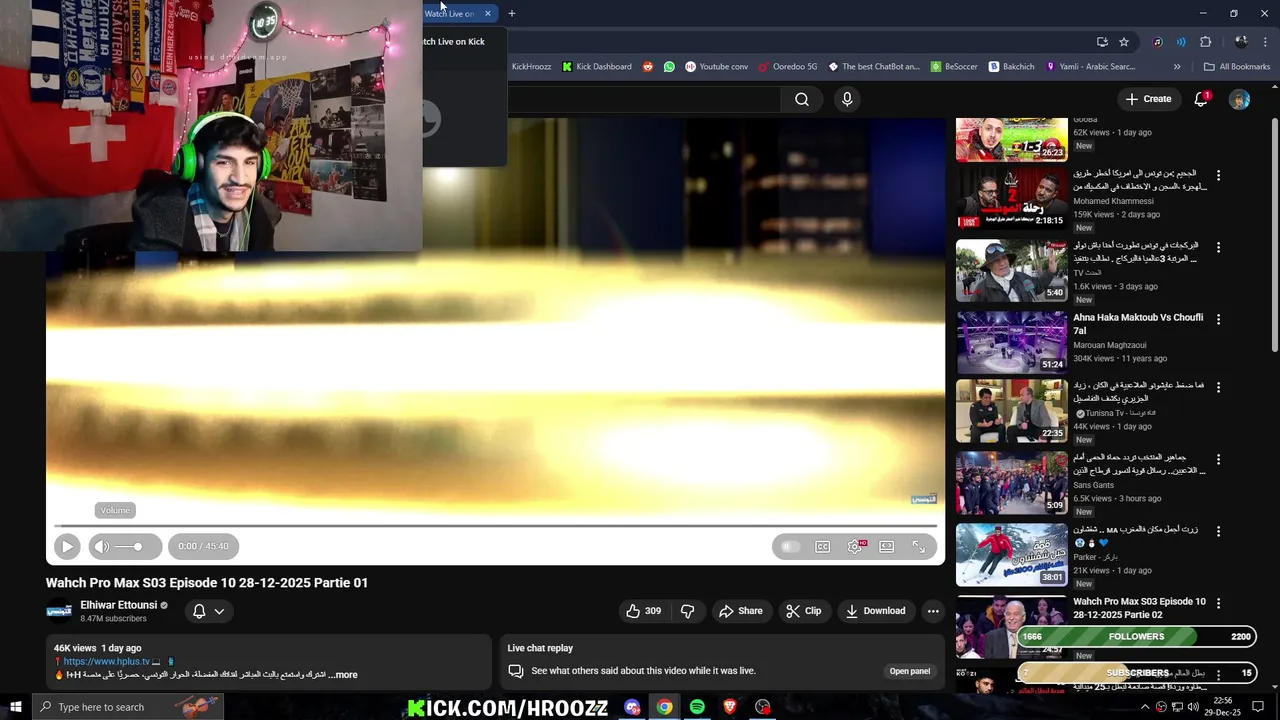This screenshot has width=1280, height=720.
Task: Open Chrome extensions puzzle icon
Action: (x=1205, y=42)
